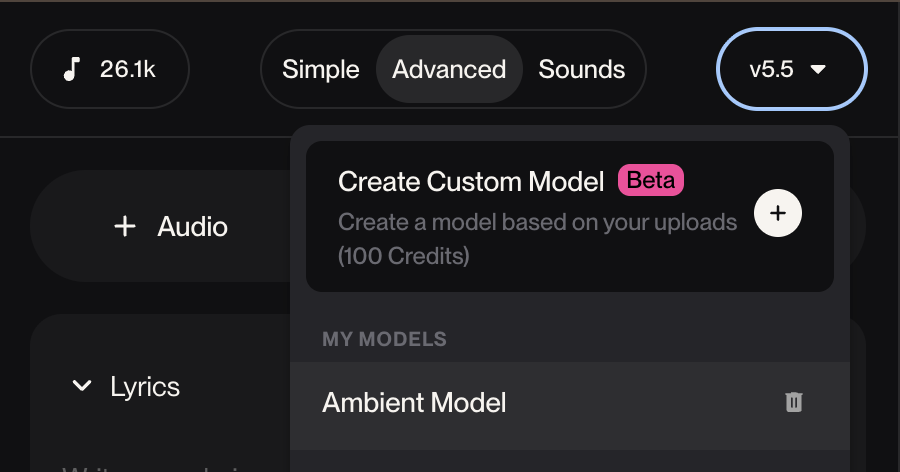Viewport: 900px width, 472px height.
Task: Switch to Simple mode
Action: click(x=320, y=70)
